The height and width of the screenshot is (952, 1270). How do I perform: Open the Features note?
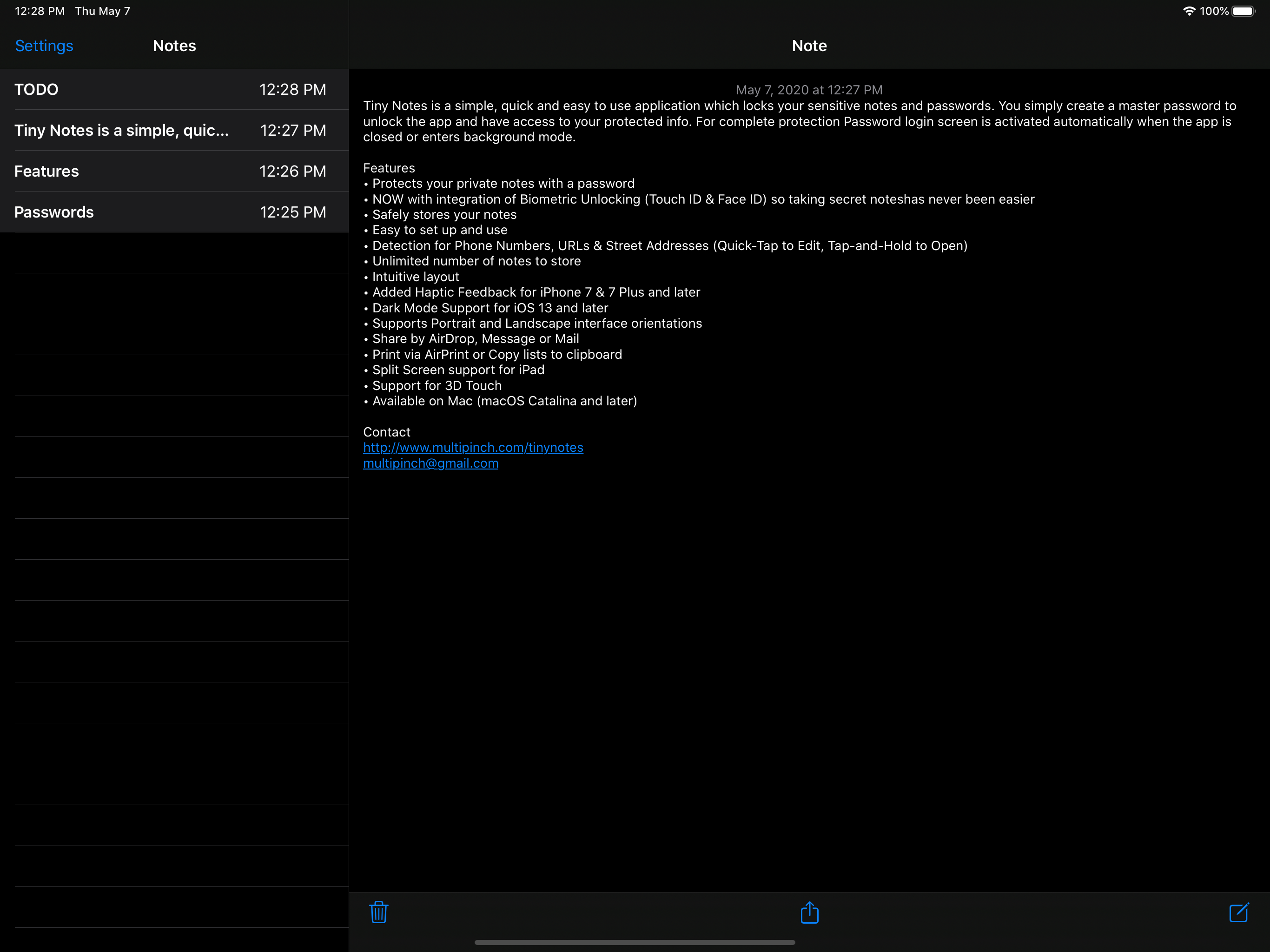(170, 171)
